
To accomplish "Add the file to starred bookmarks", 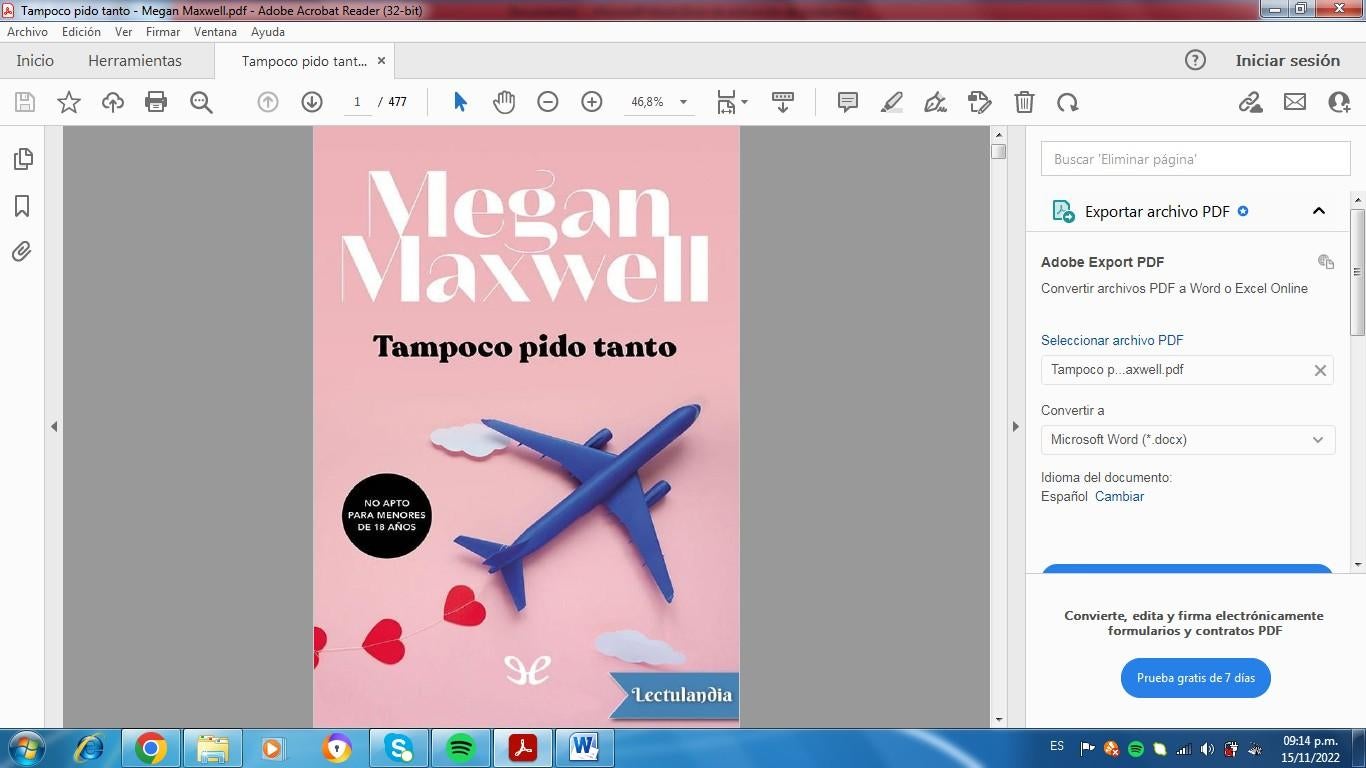I will 69,102.
